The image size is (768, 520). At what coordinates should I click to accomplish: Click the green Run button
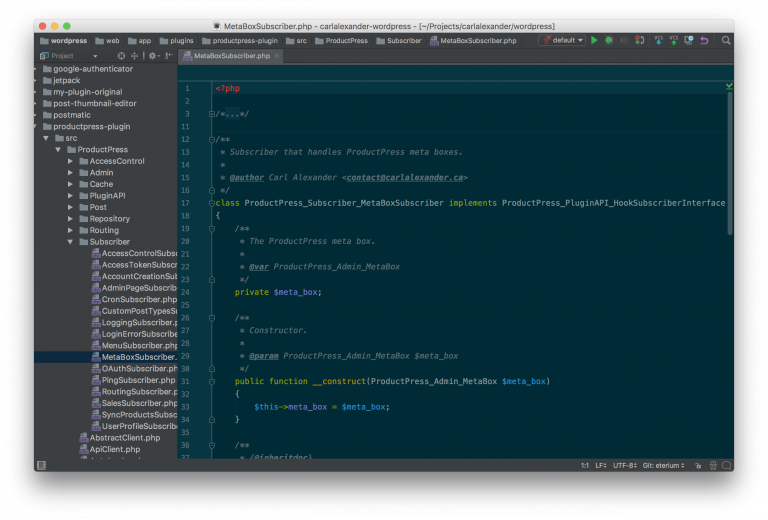pyautogui.click(x=594, y=41)
